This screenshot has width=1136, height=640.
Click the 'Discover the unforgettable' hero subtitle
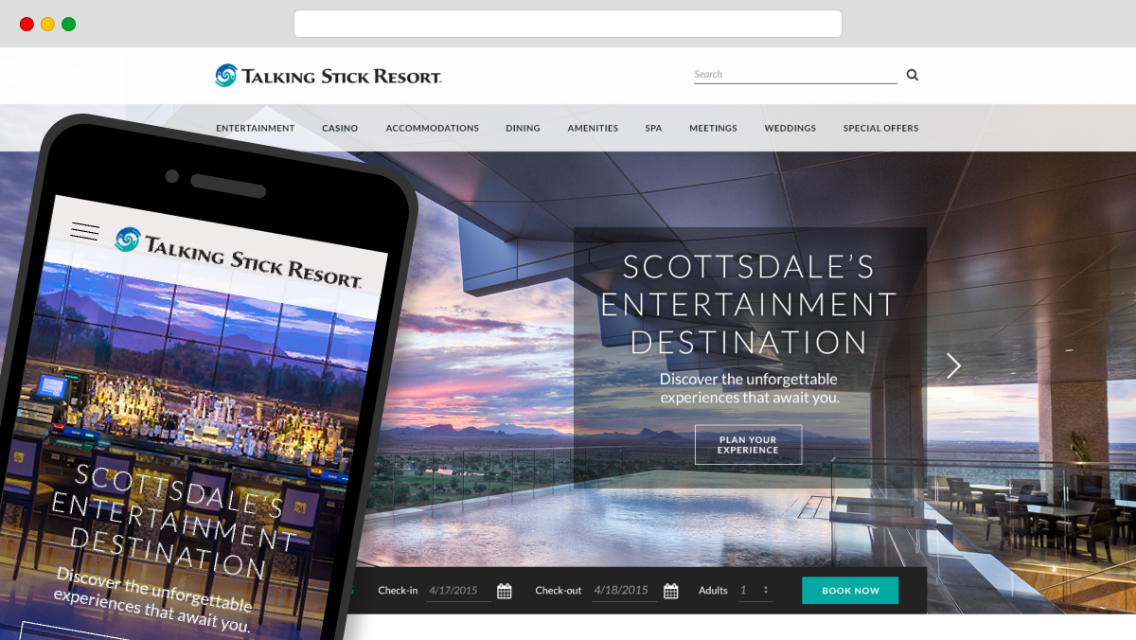749,388
